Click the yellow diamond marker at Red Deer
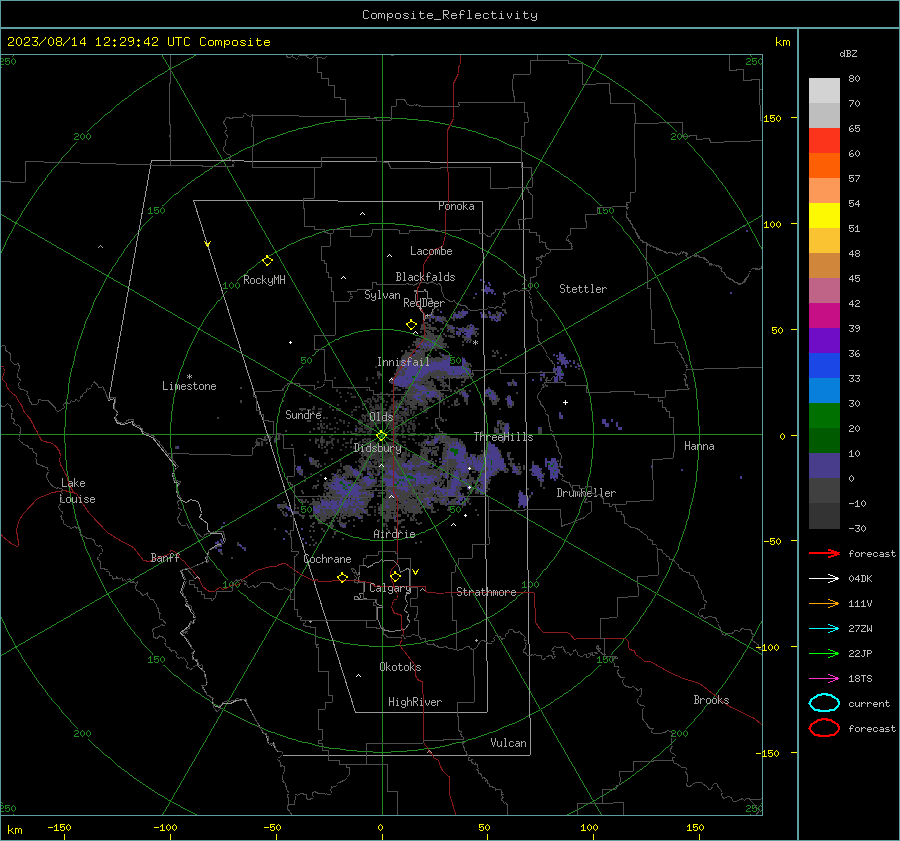 pos(411,325)
